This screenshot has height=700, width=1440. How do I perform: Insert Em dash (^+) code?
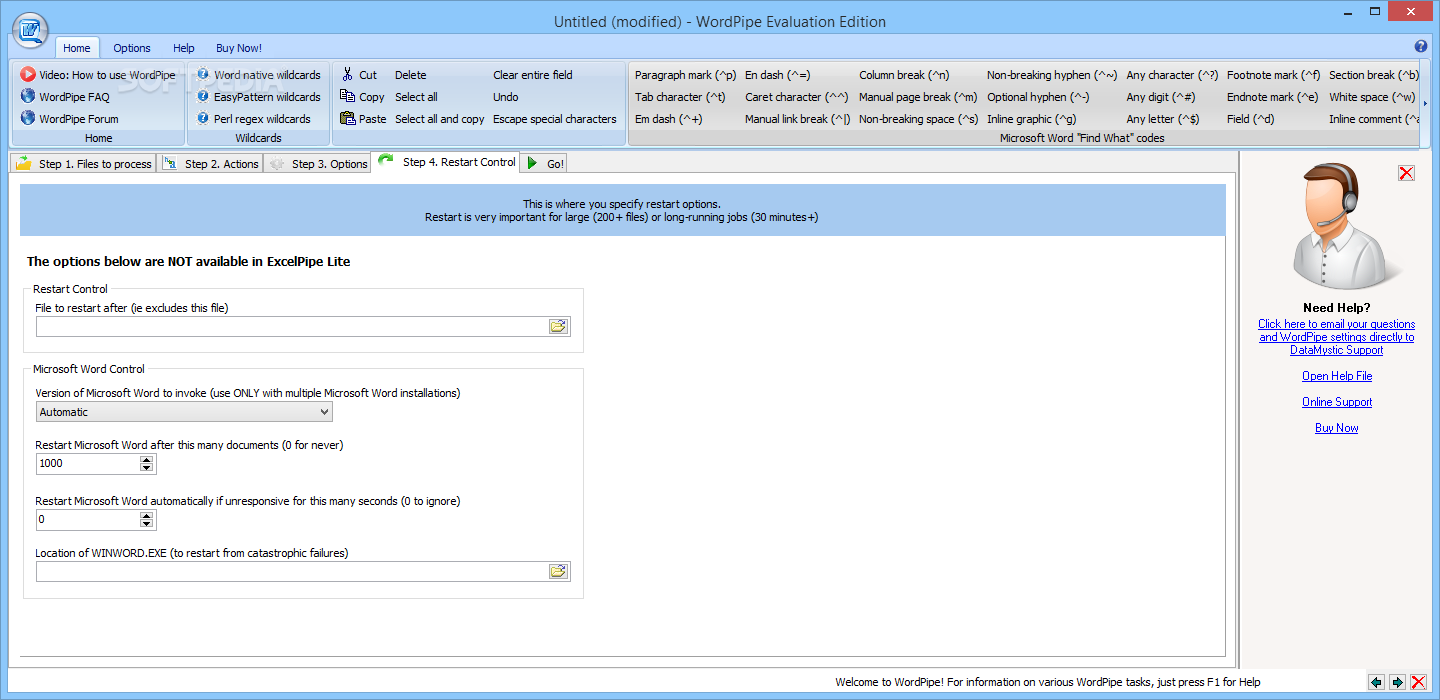668,119
